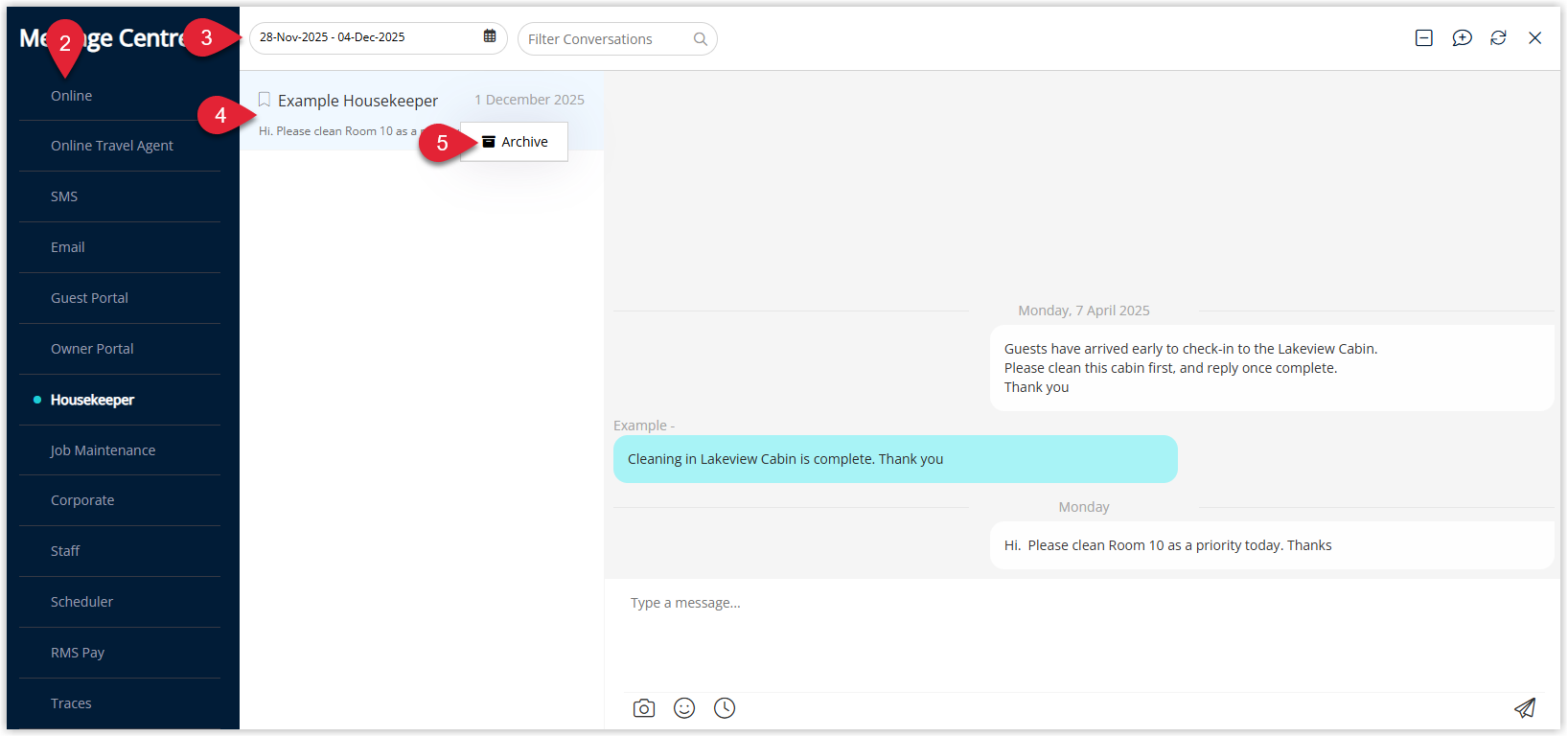Schedule message with clock icon
The height and width of the screenshot is (737, 1568).
click(725, 708)
